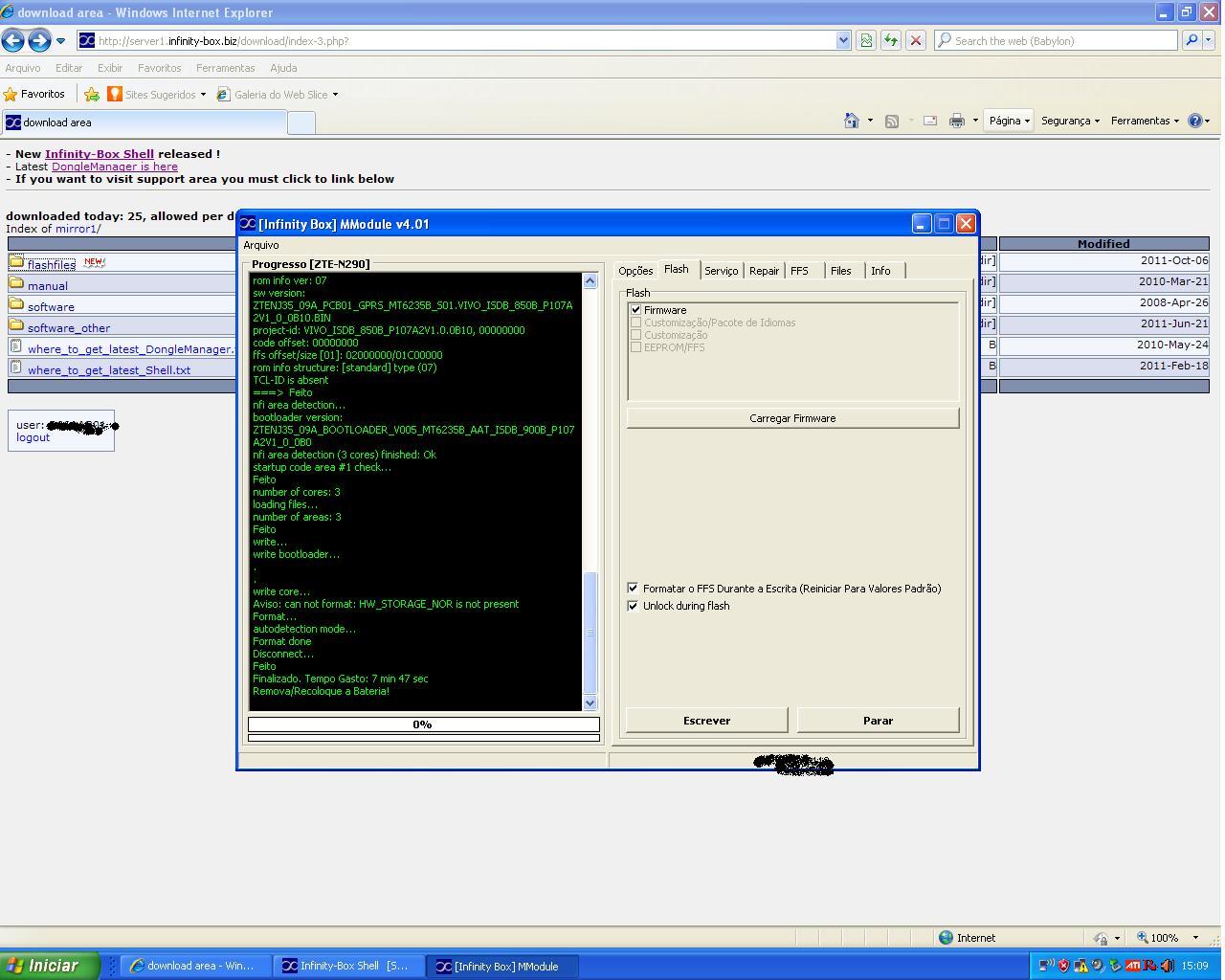Image resolution: width=1225 pixels, height=980 pixels.
Task: Click the Escrever button
Action: 706,721
